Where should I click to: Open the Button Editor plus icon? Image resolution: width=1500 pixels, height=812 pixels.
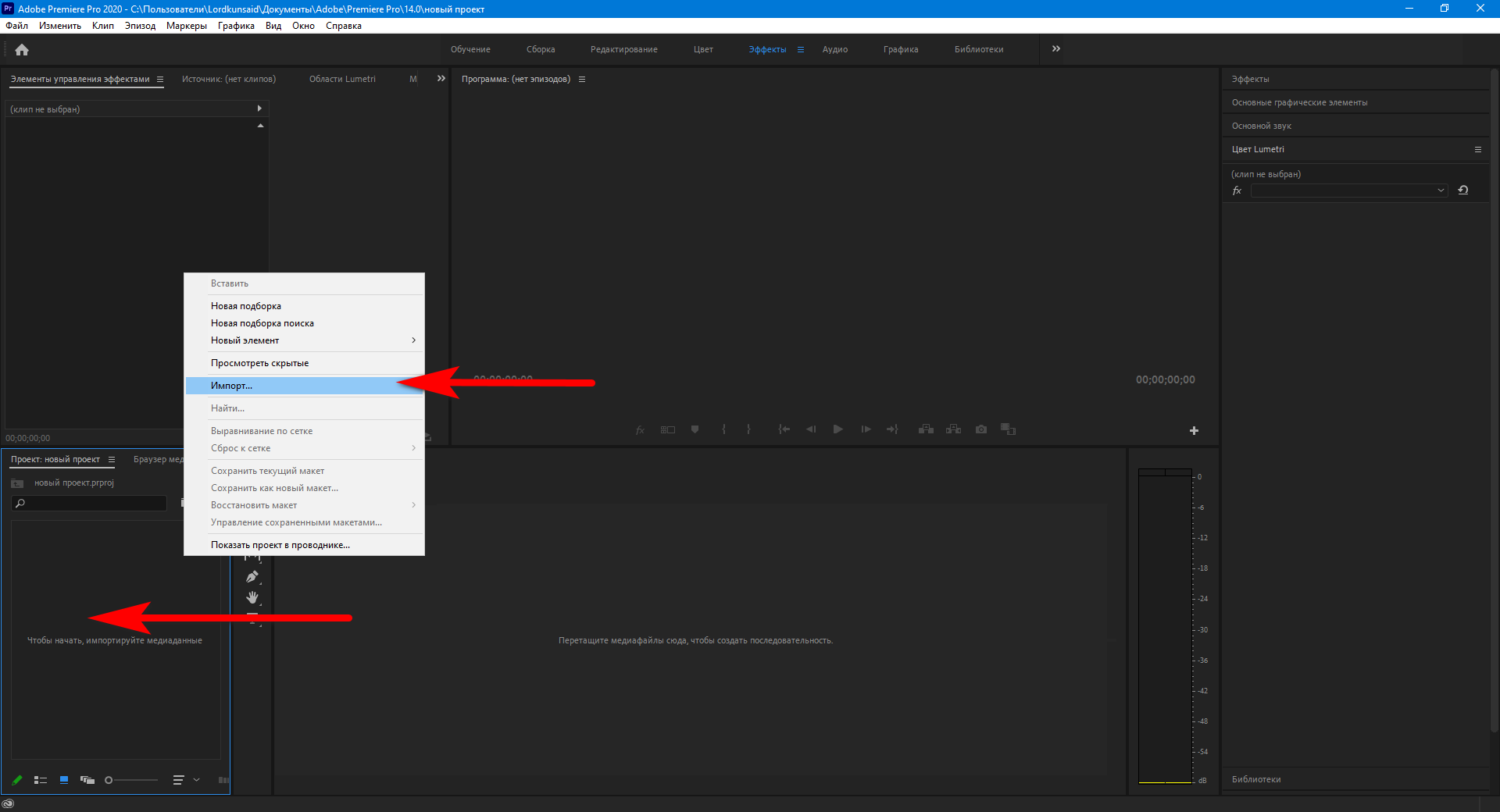[1194, 431]
